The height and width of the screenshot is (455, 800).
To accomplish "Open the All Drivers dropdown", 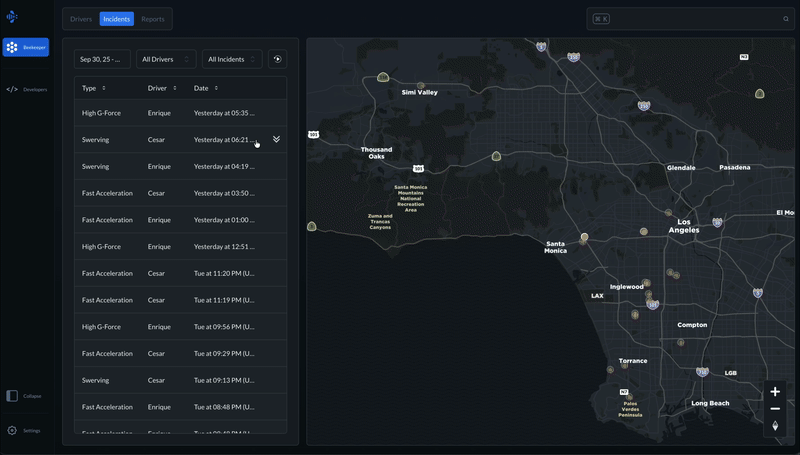I will (x=166, y=59).
